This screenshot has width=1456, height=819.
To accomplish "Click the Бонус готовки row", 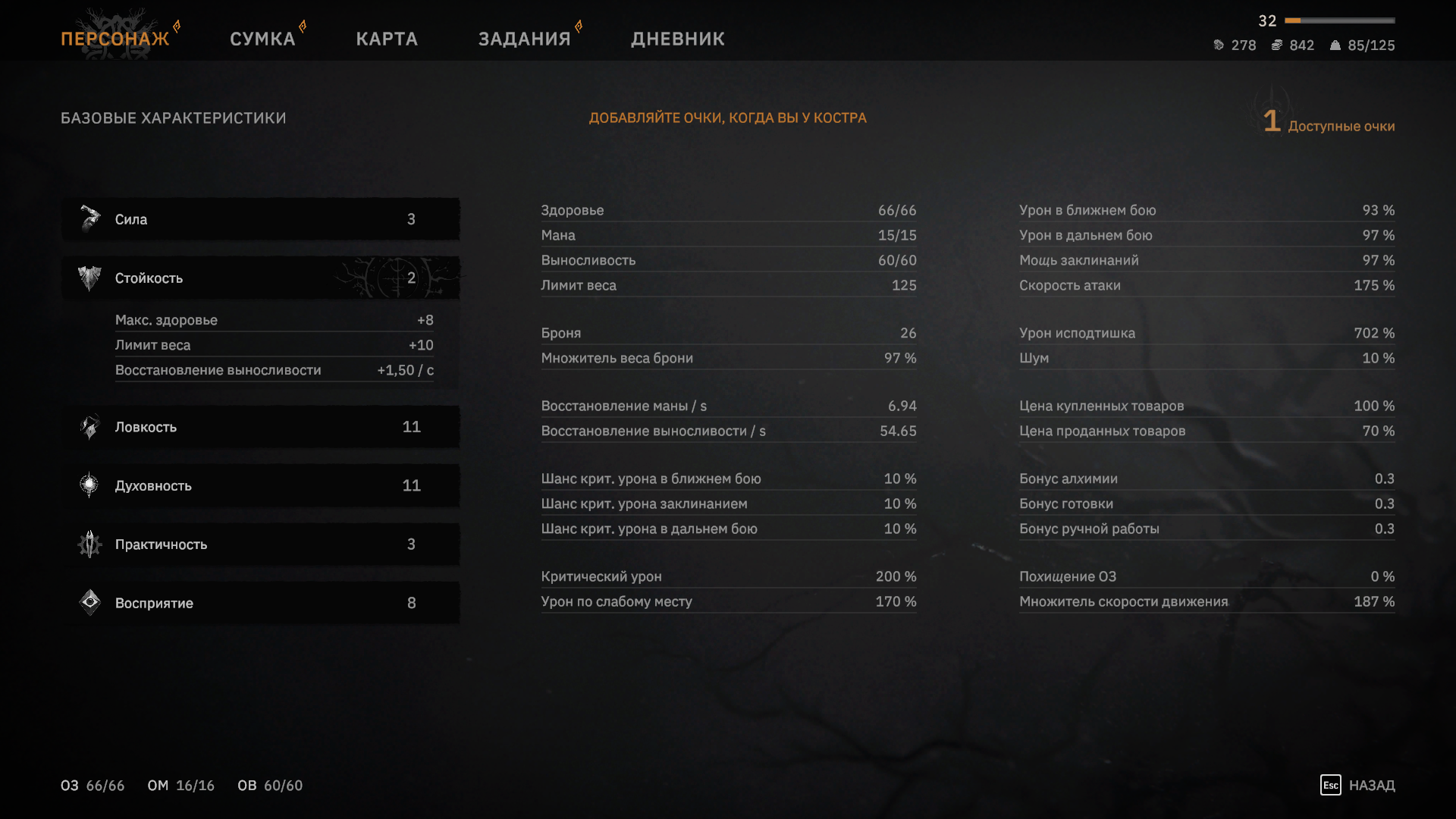I will tap(1207, 504).
